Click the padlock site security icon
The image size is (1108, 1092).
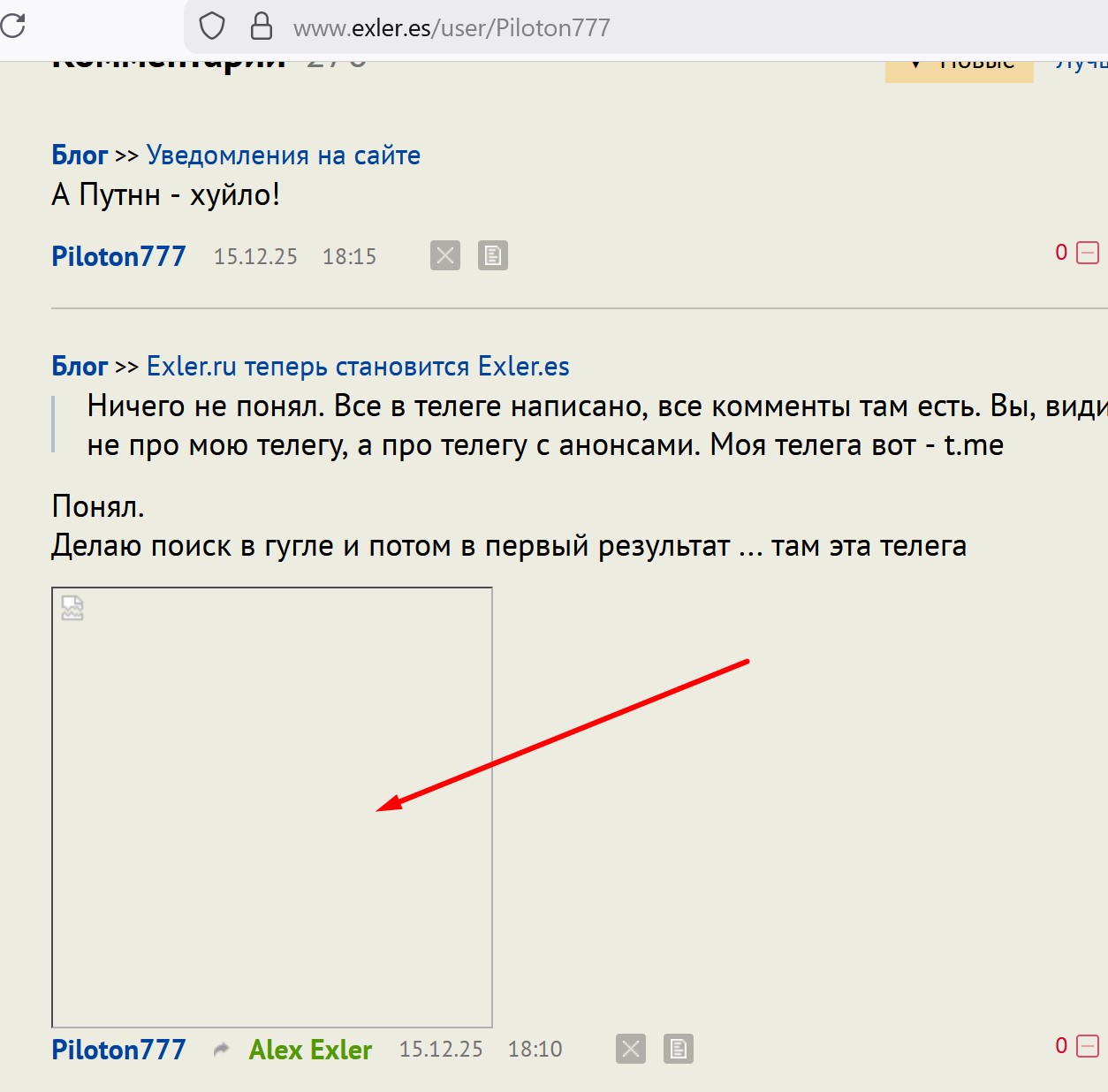(261, 27)
